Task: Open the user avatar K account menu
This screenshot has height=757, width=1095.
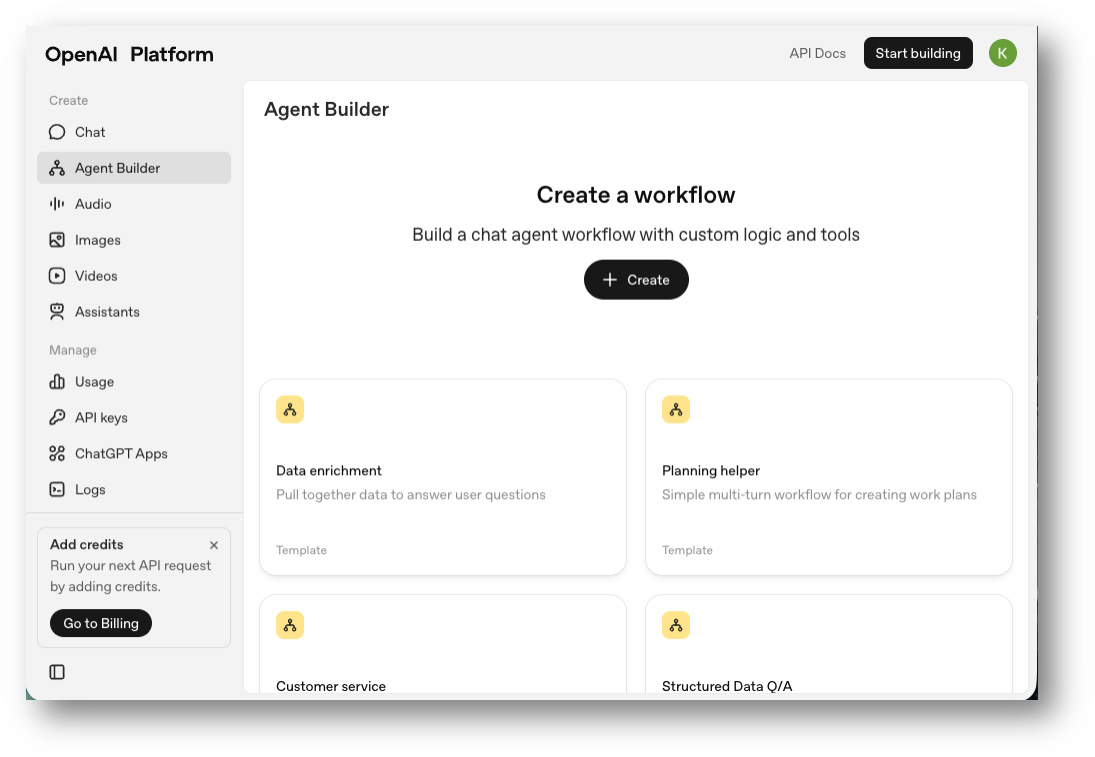Action: (1002, 53)
